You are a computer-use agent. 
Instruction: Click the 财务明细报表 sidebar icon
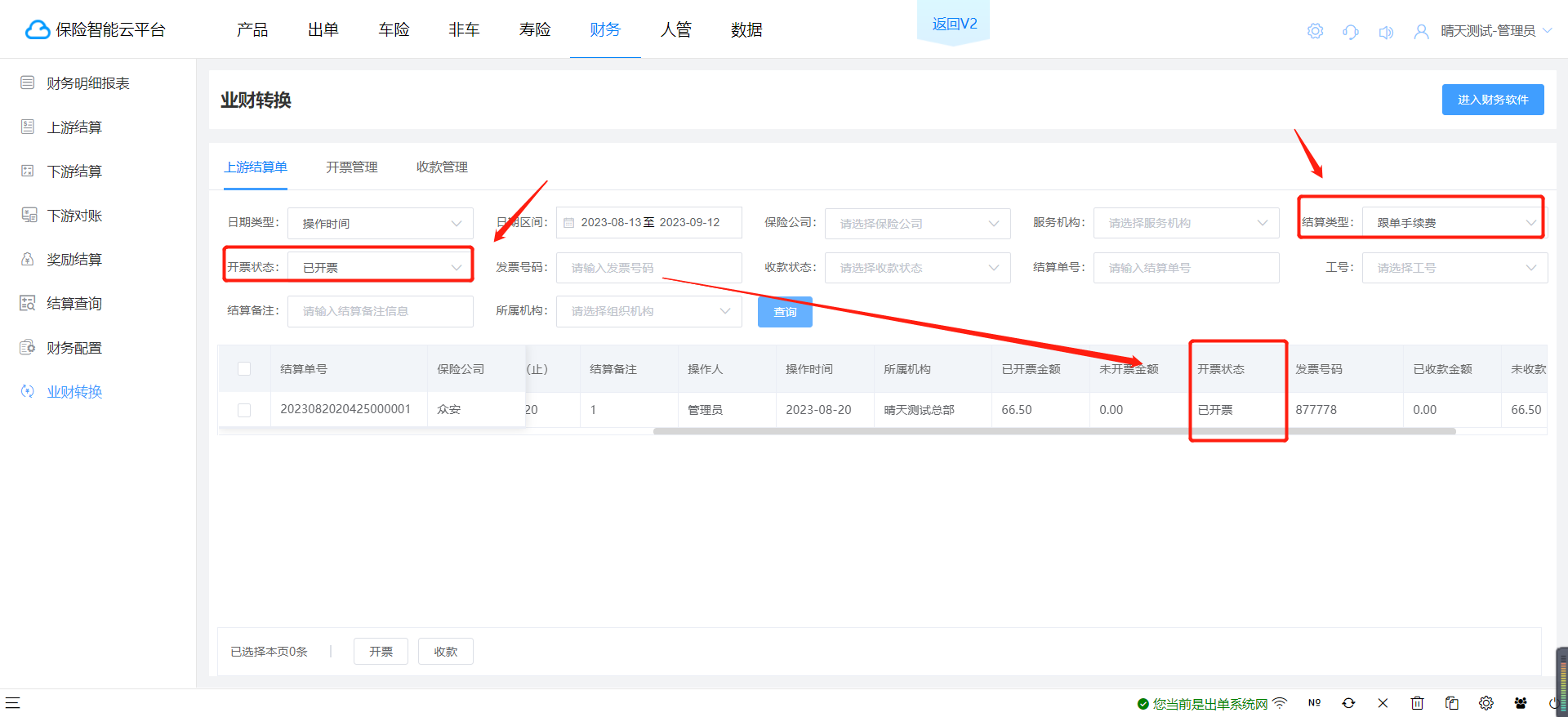(x=28, y=82)
